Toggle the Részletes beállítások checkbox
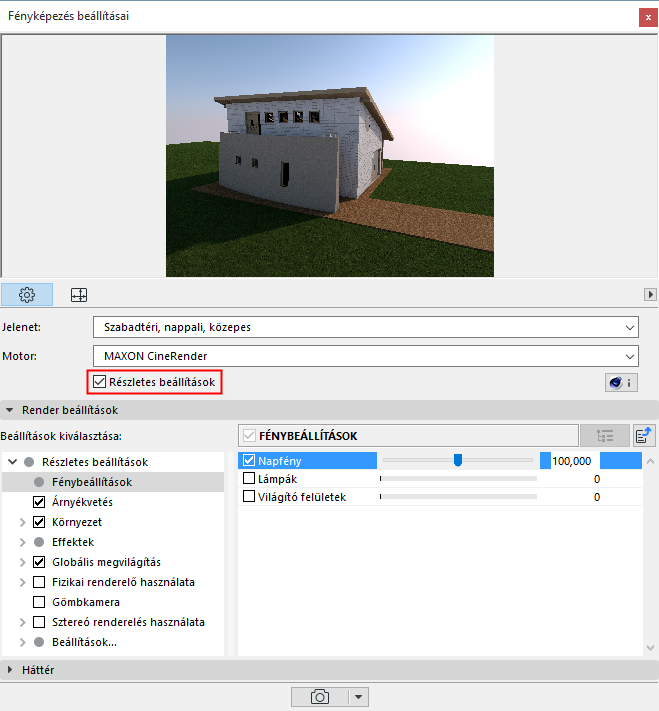Image resolution: width=659 pixels, height=711 pixels. (99, 382)
